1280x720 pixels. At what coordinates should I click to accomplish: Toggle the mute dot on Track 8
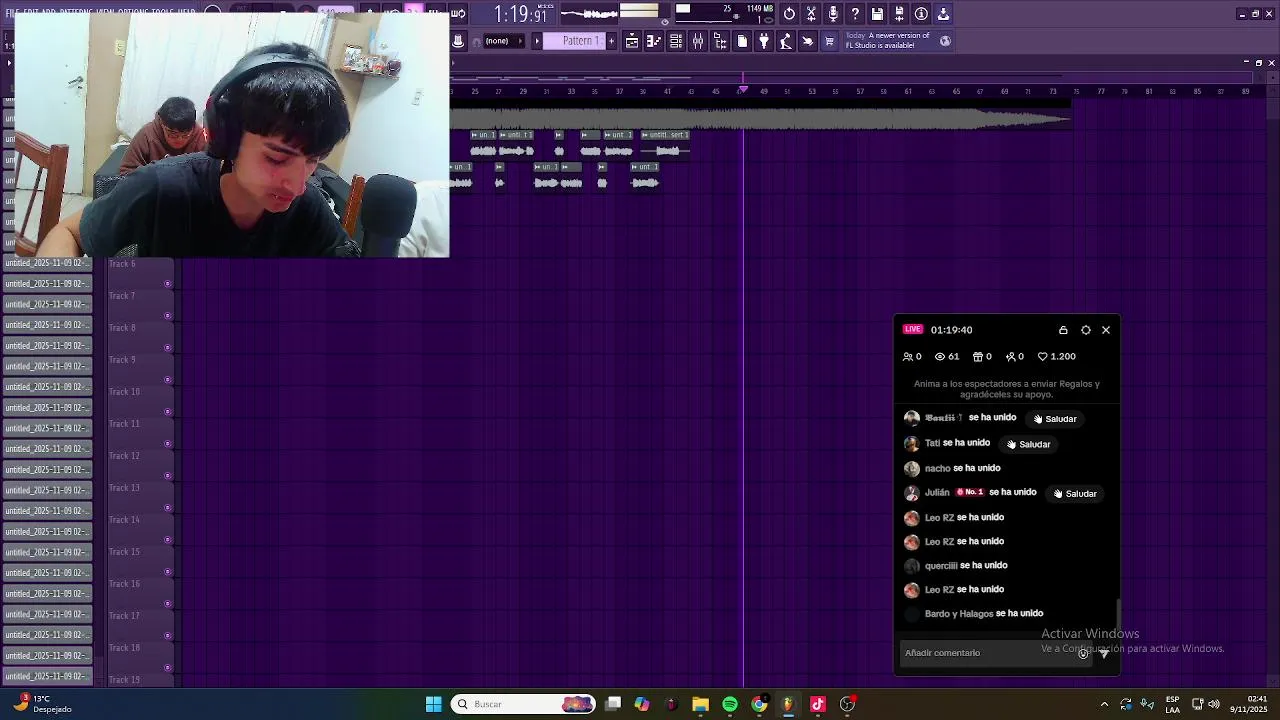(x=167, y=348)
